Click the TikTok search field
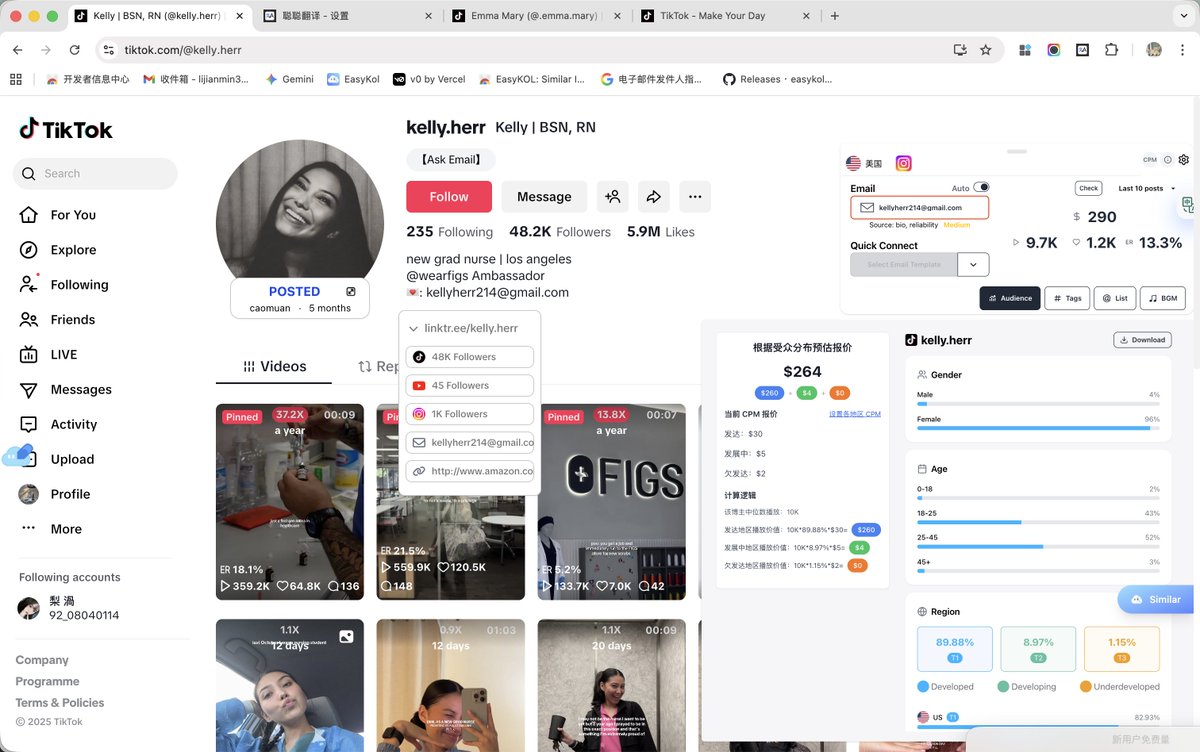The height and width of the screenshot is (752, 1200). 95,174
